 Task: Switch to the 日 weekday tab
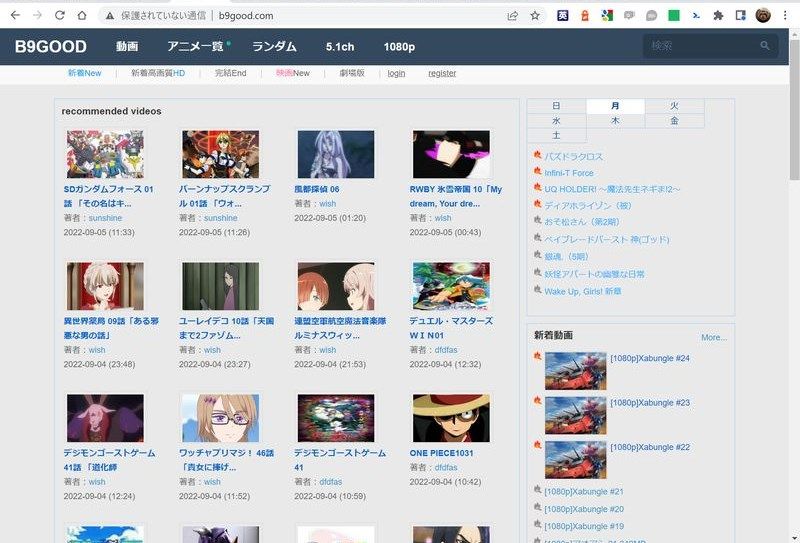coord(556,106)
